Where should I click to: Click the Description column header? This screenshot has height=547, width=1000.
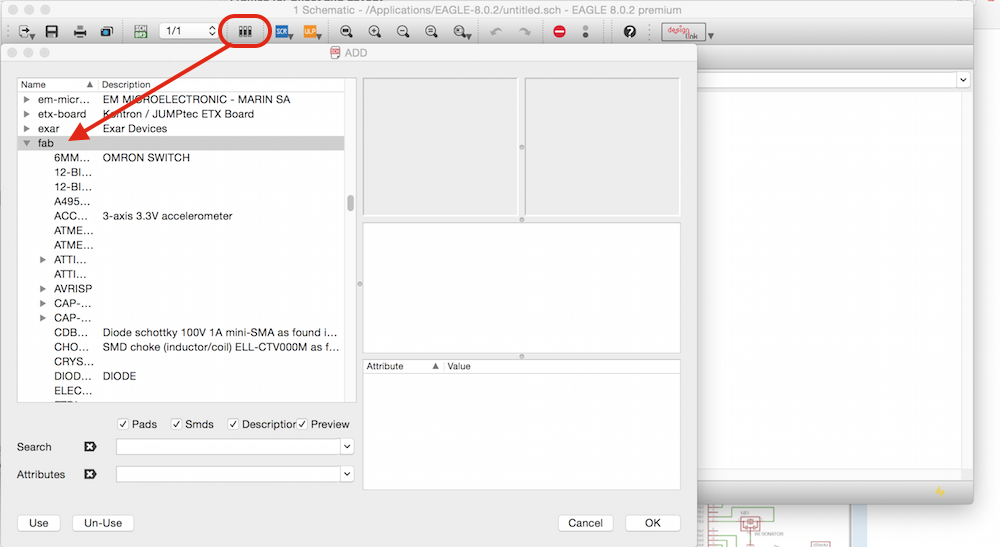pyautogui.click(x=221, y=84)
